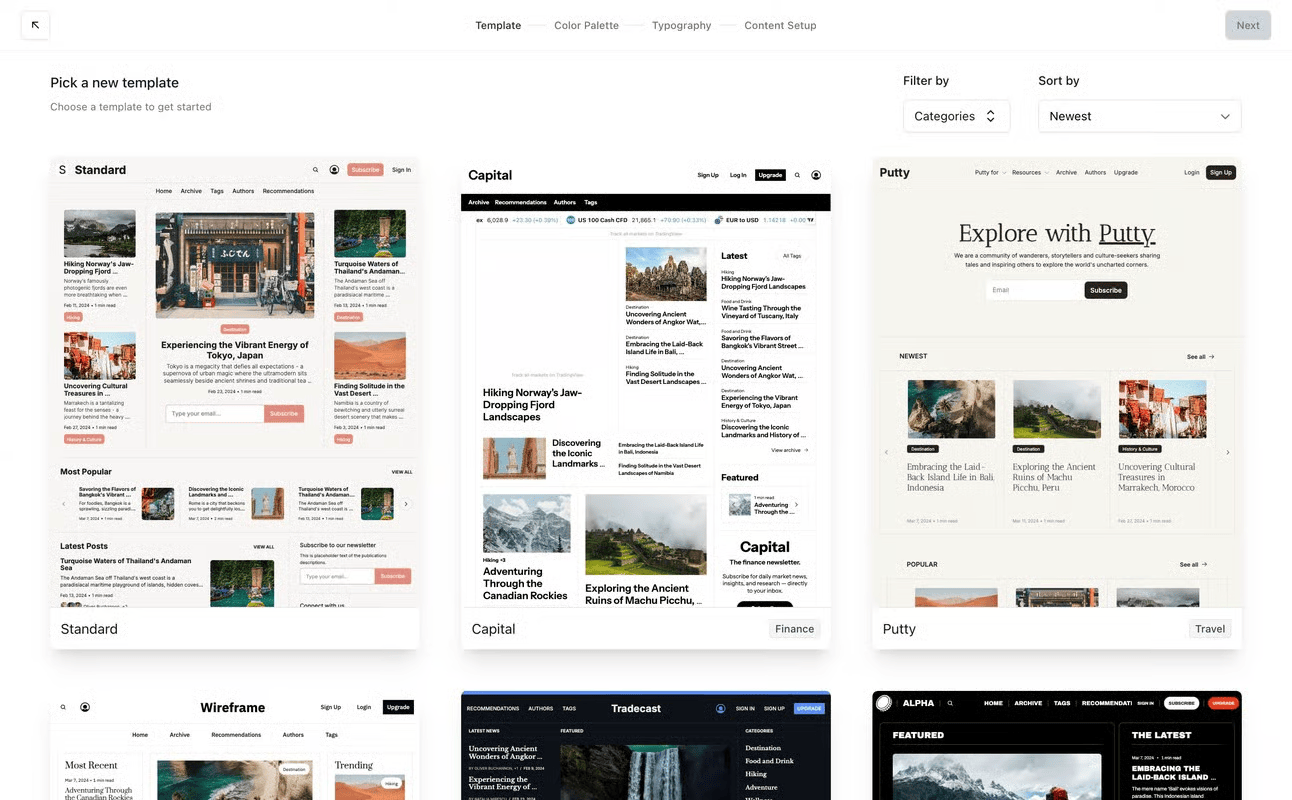Click 'Pick a new template' heading
The width and height of the screenshot is (1292, 800).
click(115, 83)
